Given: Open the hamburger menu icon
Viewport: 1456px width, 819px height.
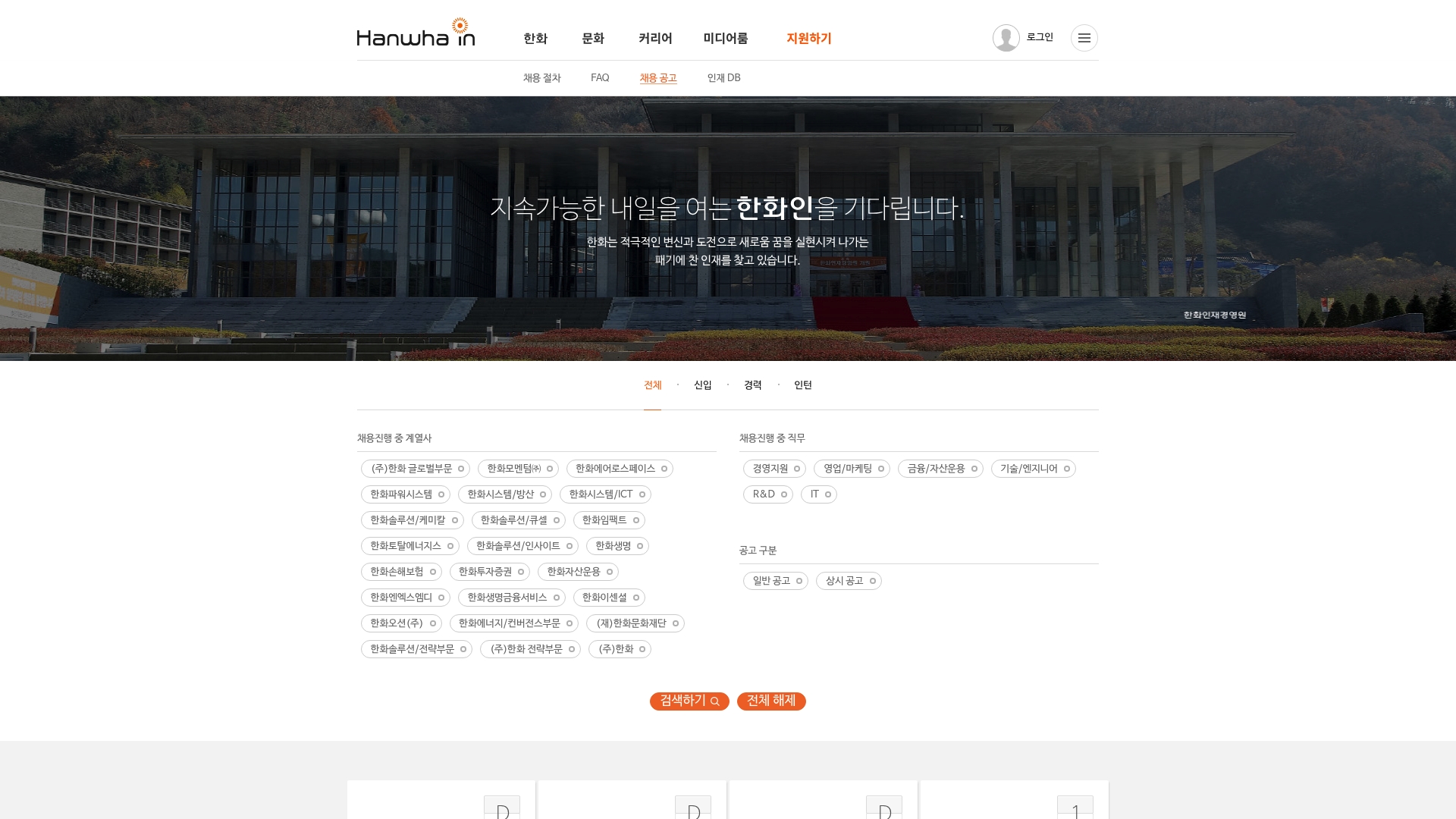Looking at the screenshot, I should coord(1084,38).
